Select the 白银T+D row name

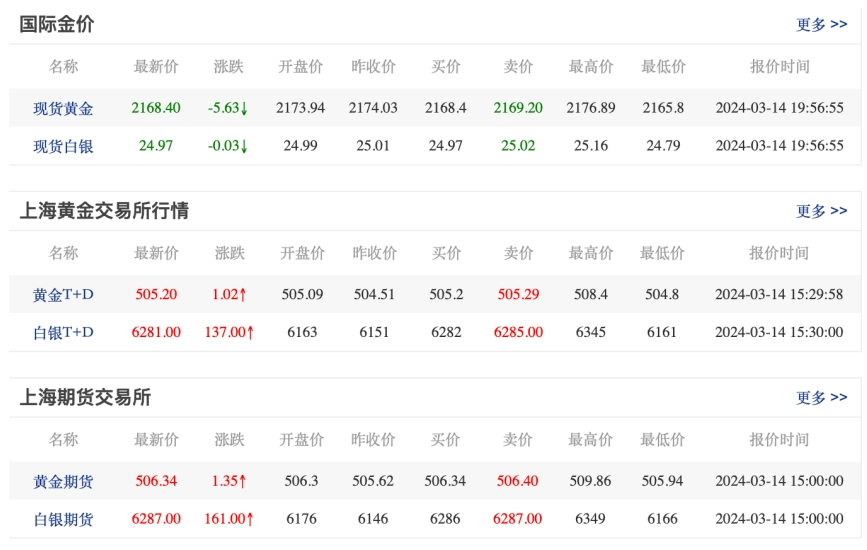point(63,333)
